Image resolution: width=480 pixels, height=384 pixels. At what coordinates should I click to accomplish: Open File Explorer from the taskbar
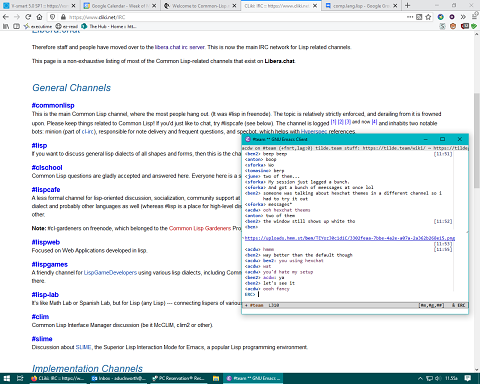[x=216, y=378]
